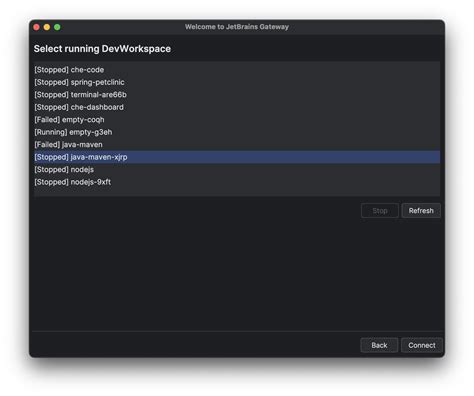Go Back to the previous step
The height and width of the screenshot is (396, 474).
tap(379, 345)
